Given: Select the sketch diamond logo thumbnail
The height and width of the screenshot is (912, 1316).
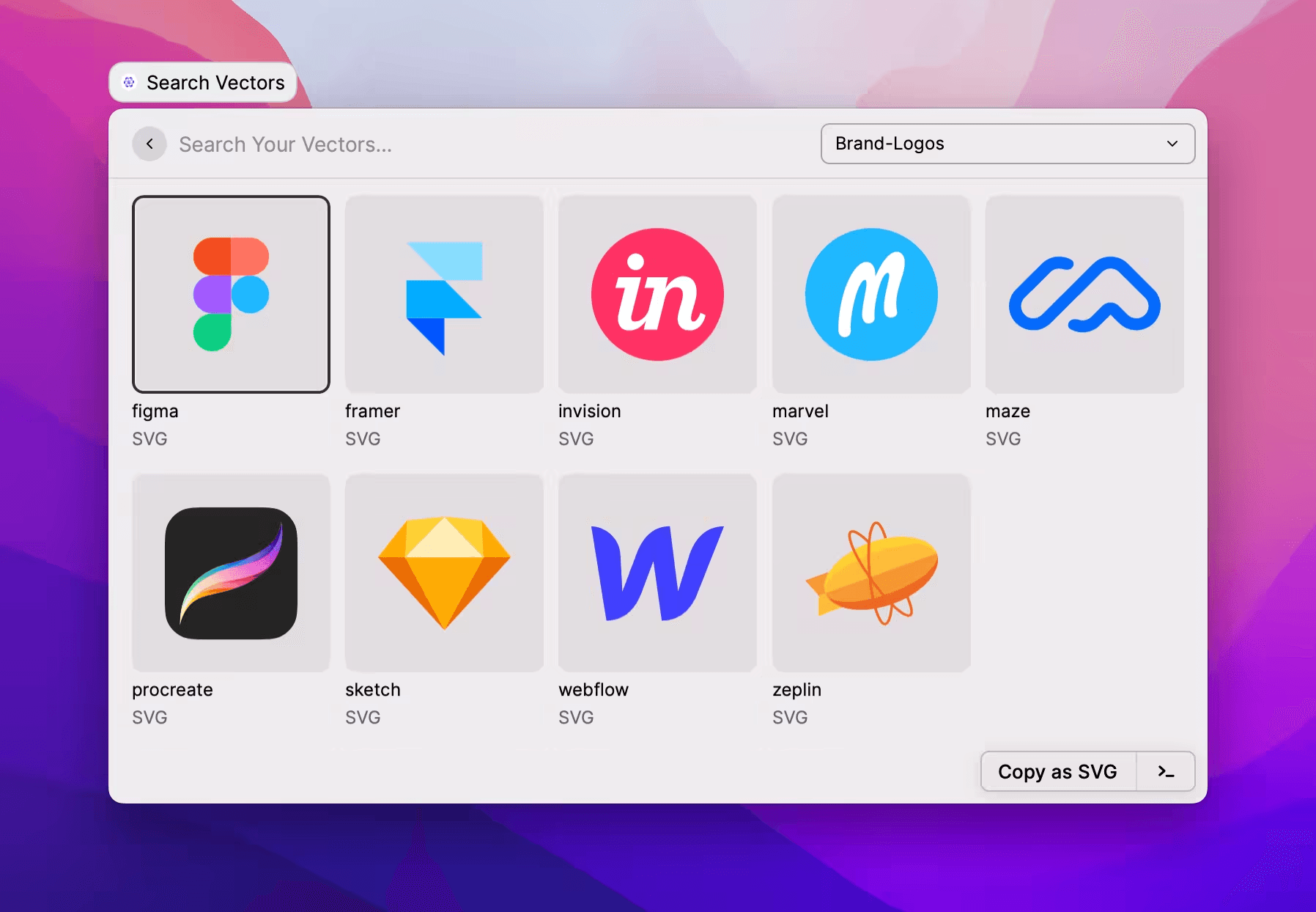Looking at the screenshot, I should (x=444, y=573).
